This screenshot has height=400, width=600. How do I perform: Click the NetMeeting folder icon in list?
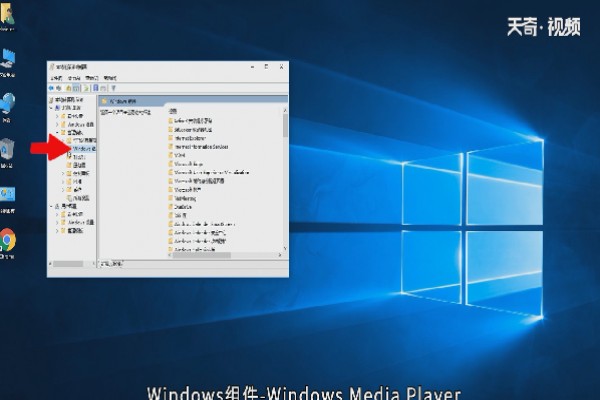tap(171, 198)
